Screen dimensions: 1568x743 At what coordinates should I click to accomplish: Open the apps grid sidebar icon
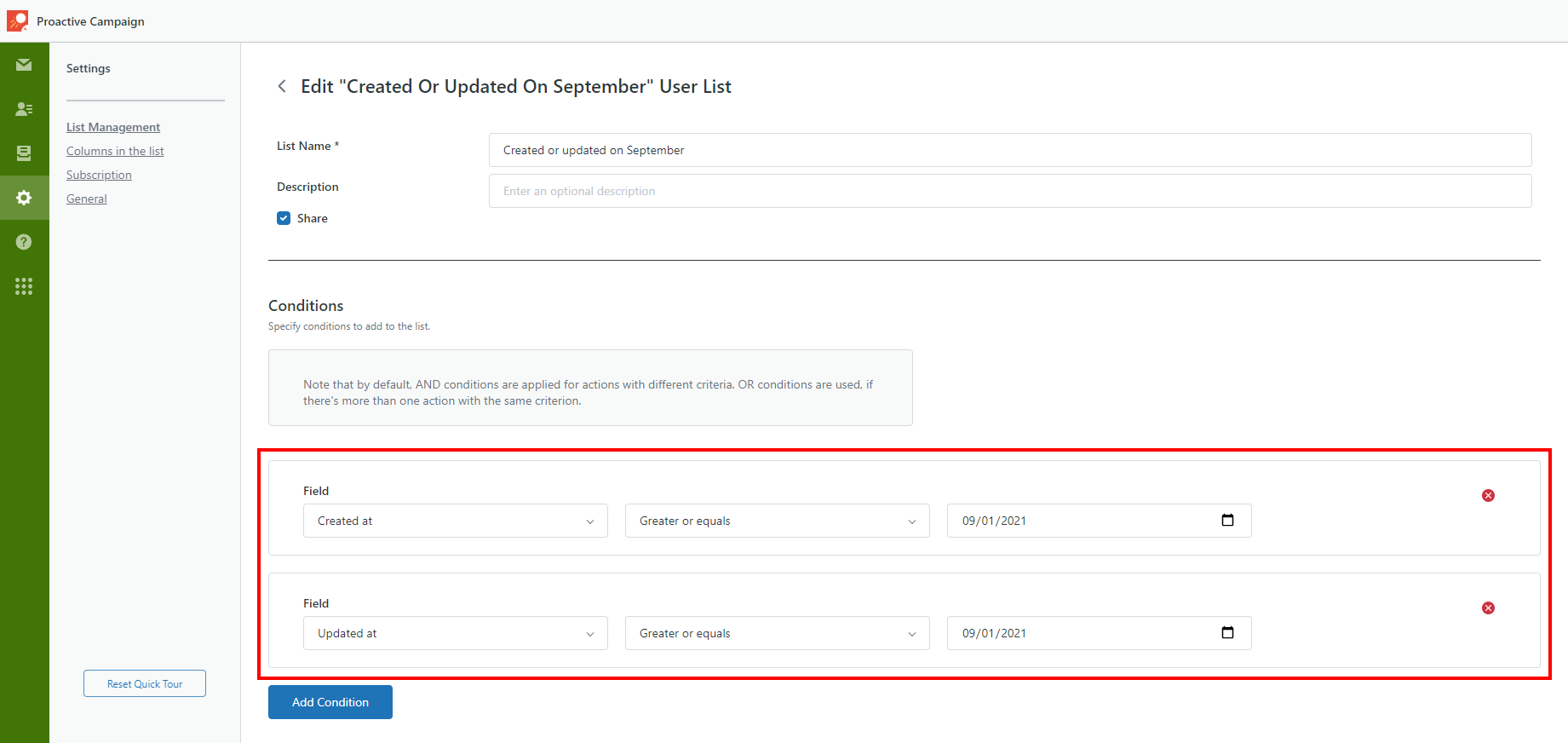(x=24, y=286)
